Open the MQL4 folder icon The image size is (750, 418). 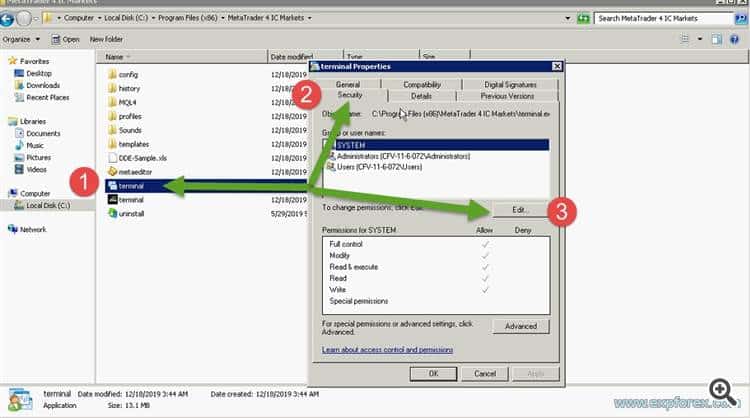111,102
